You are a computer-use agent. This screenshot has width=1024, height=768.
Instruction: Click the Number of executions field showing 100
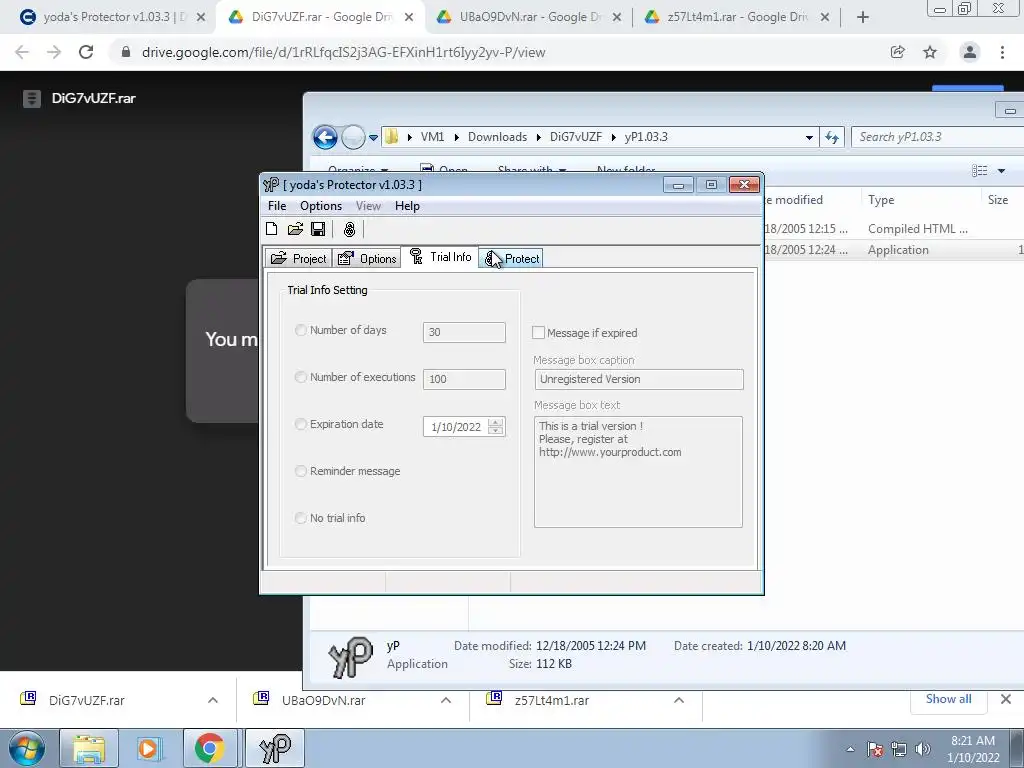click(464, 379)
